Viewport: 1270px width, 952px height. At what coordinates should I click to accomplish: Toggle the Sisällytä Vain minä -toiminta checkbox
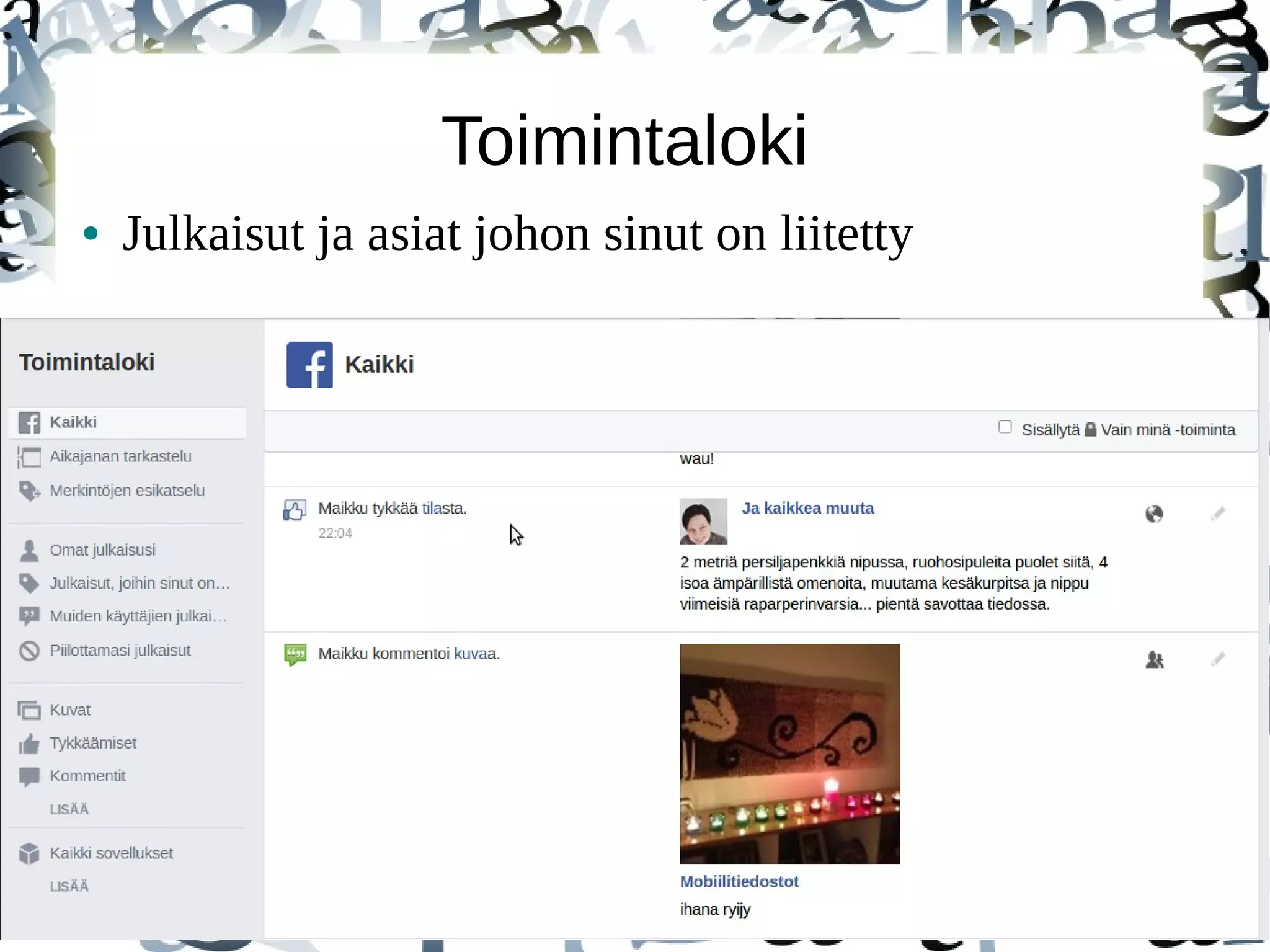1005,427
